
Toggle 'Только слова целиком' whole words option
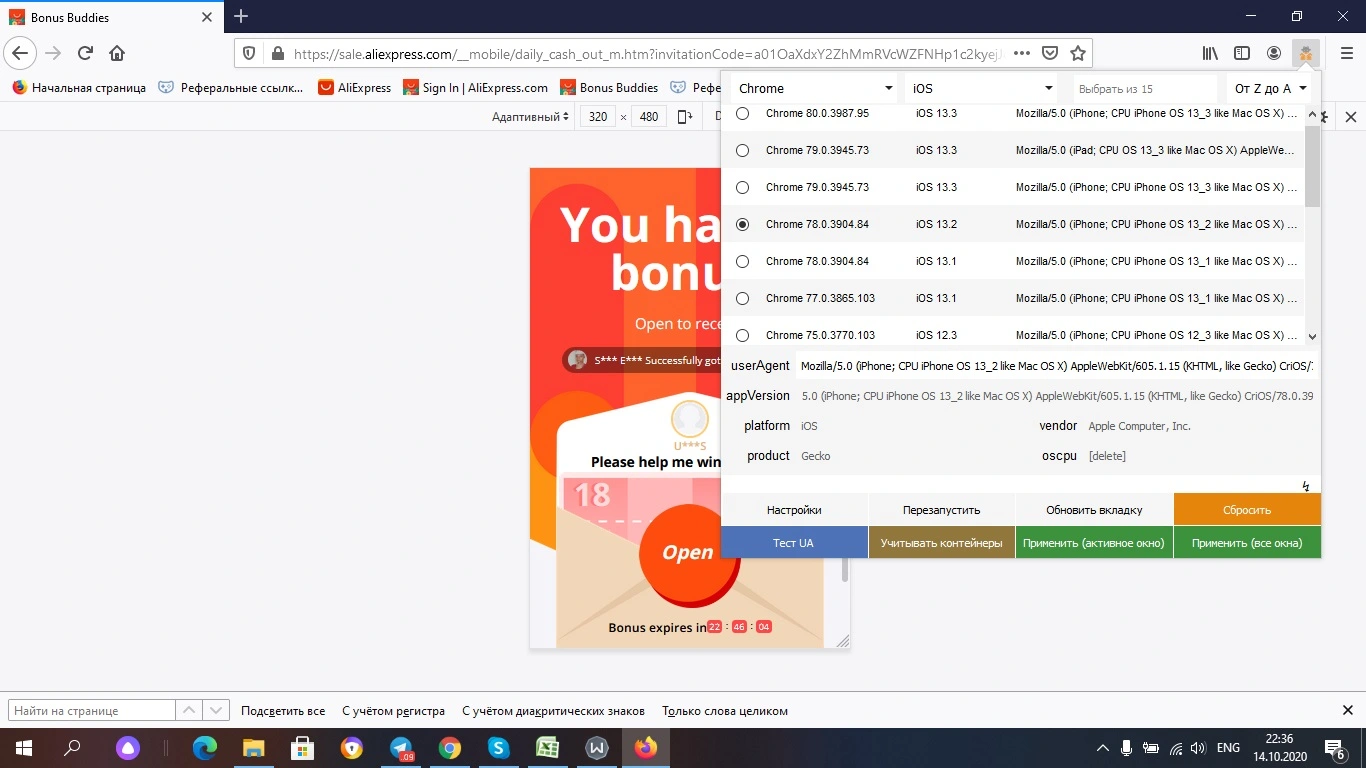(x=725, y=711)
